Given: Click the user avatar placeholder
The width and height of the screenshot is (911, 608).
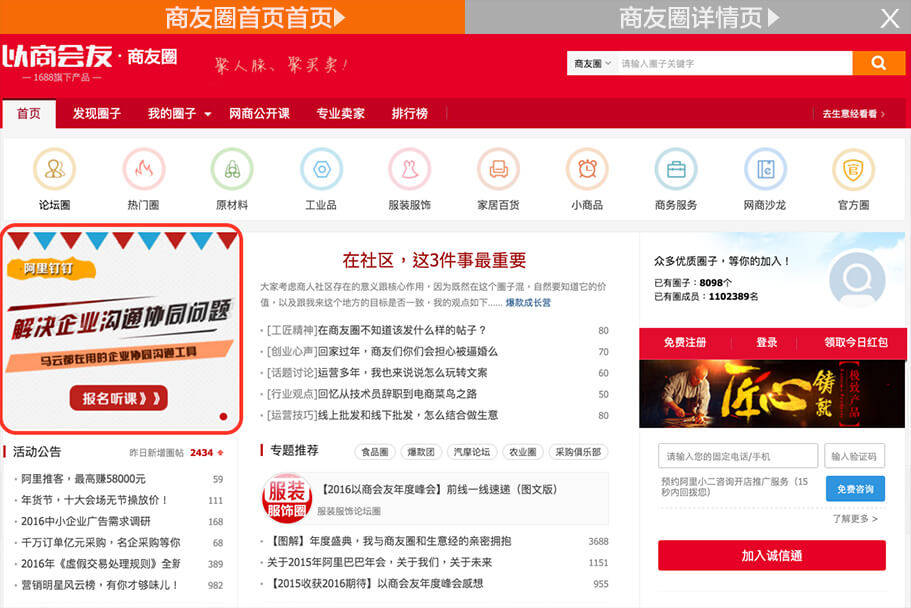Looking at the screenshot, I should (857, 279).
